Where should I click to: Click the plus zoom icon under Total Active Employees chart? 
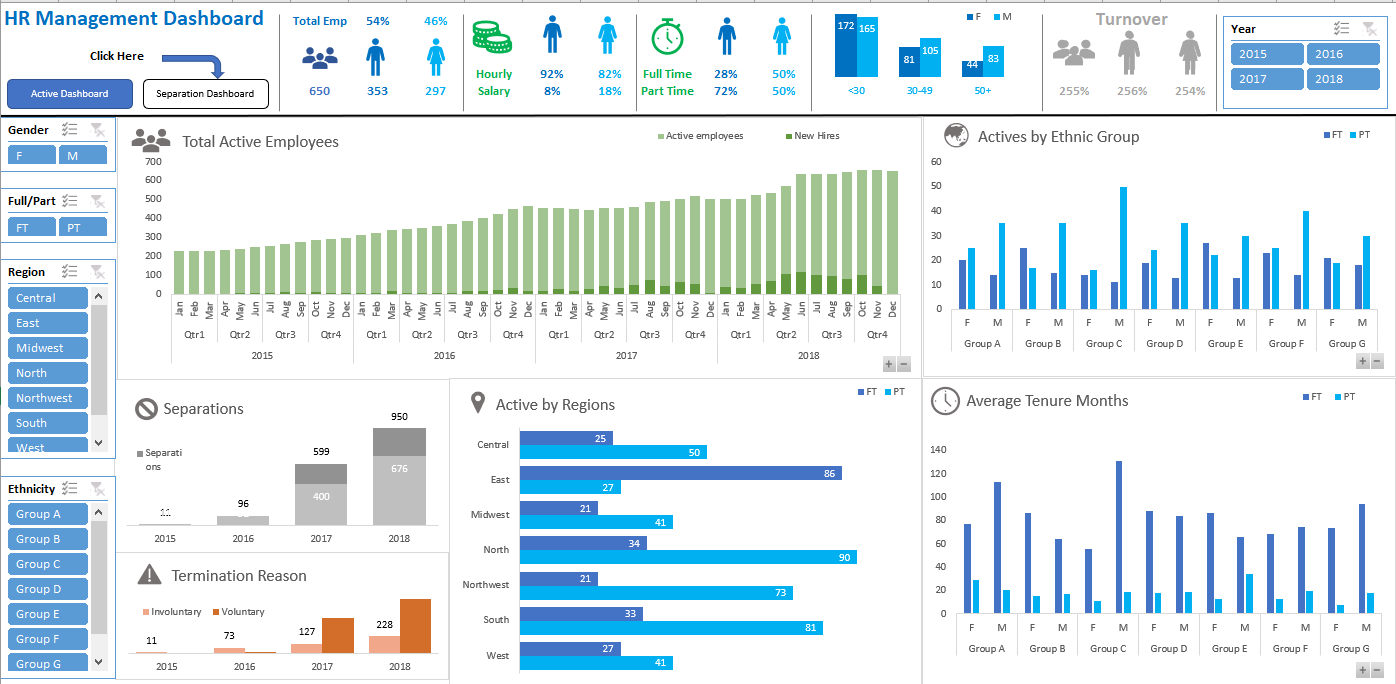coord(888,364)
